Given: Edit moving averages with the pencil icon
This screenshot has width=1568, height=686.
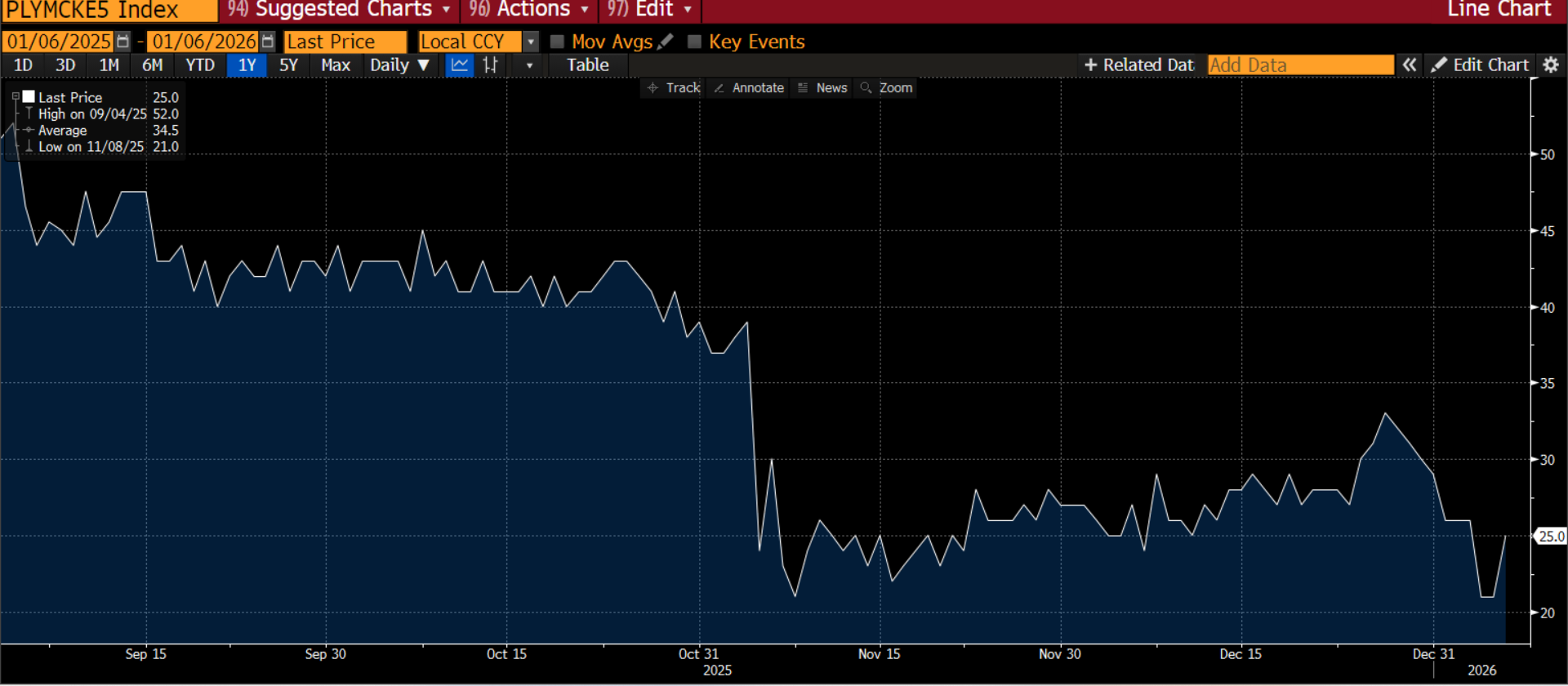Looking at the screenshot, I should 666,41.
